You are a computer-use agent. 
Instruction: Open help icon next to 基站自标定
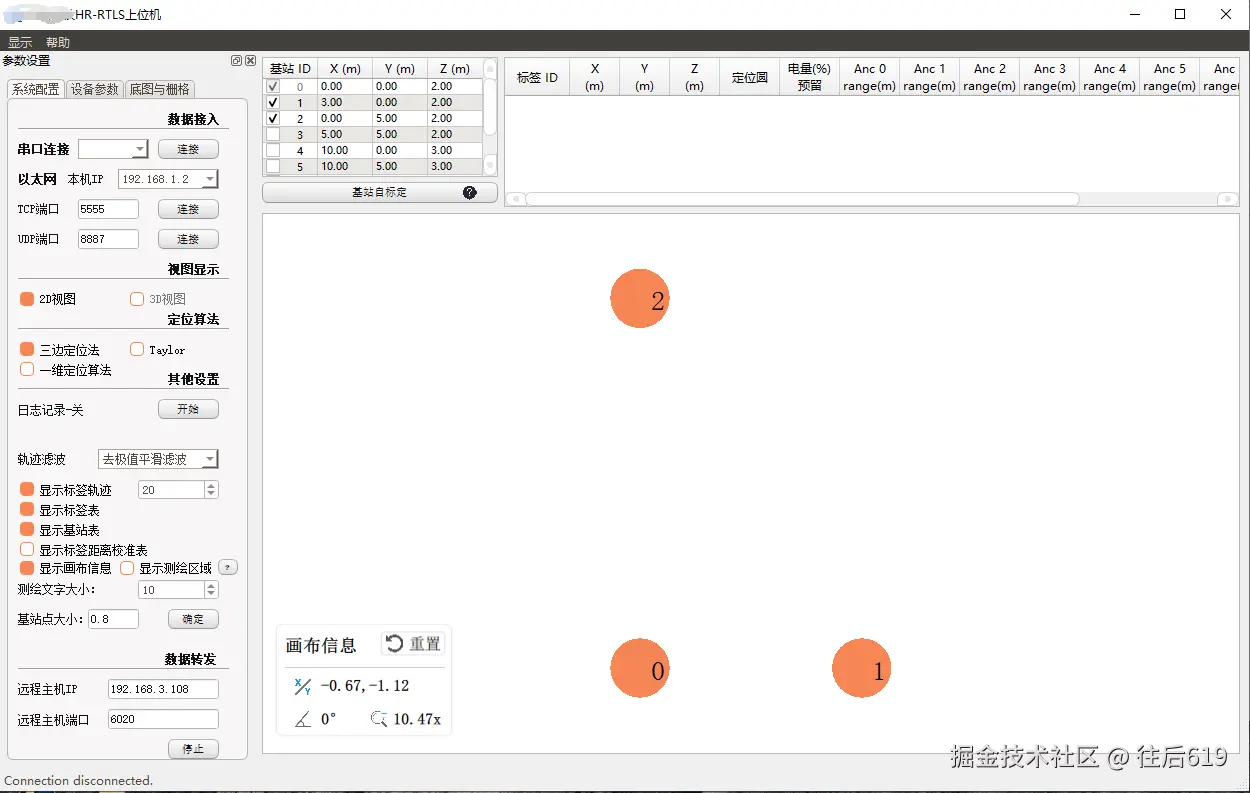(x=469, y=192)
